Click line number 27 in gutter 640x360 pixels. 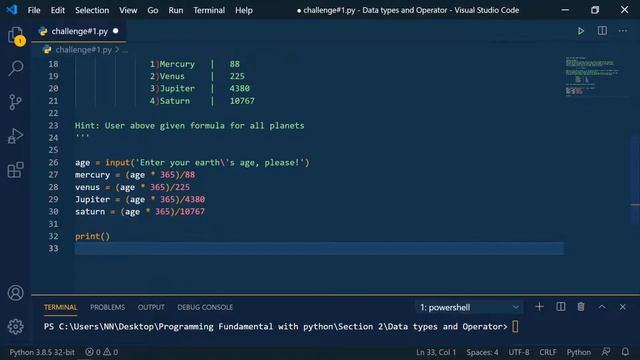(x=53, y=175)
